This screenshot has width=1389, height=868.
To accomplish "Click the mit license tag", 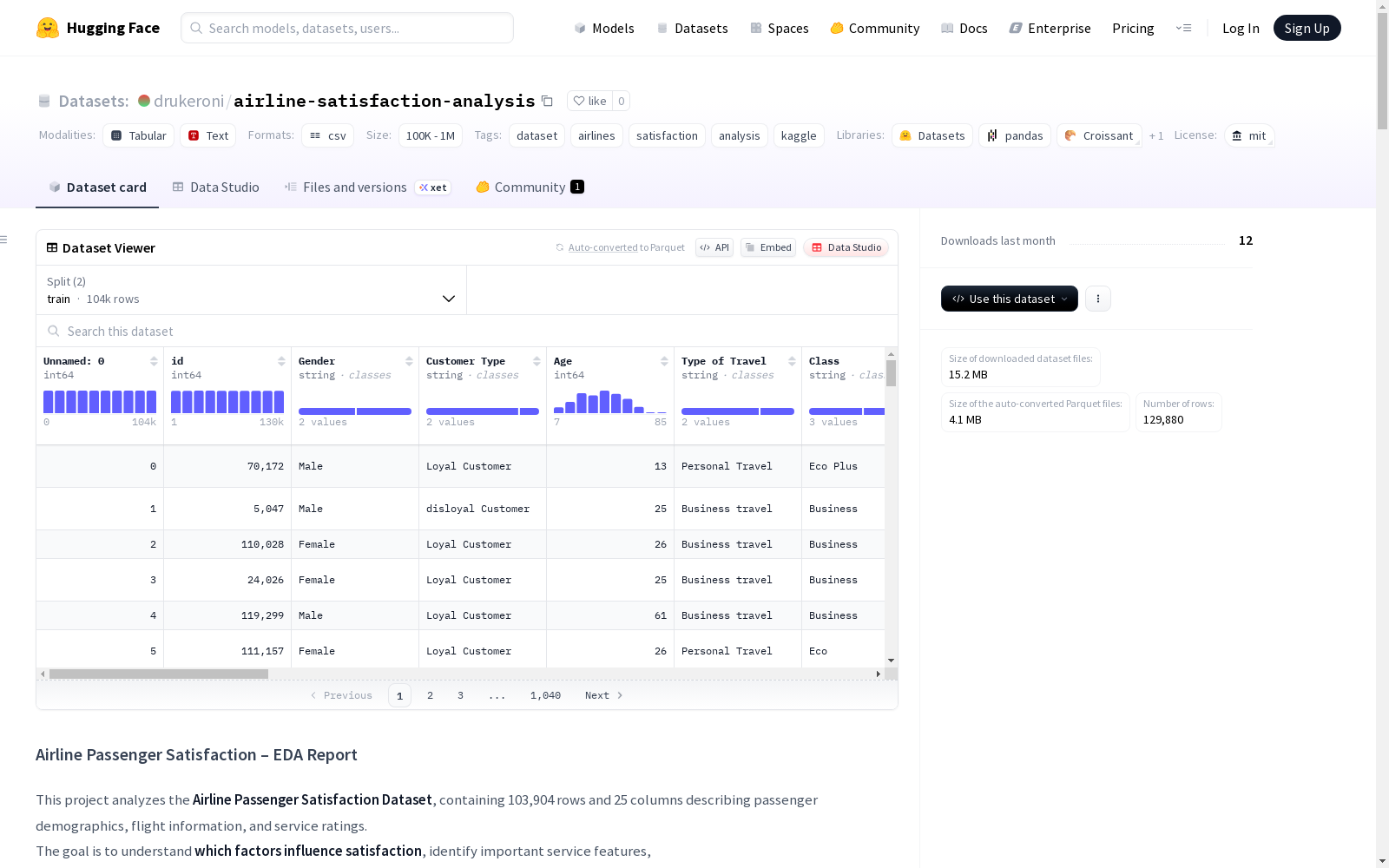I will pyautogui.click(x=1249, y=135).
